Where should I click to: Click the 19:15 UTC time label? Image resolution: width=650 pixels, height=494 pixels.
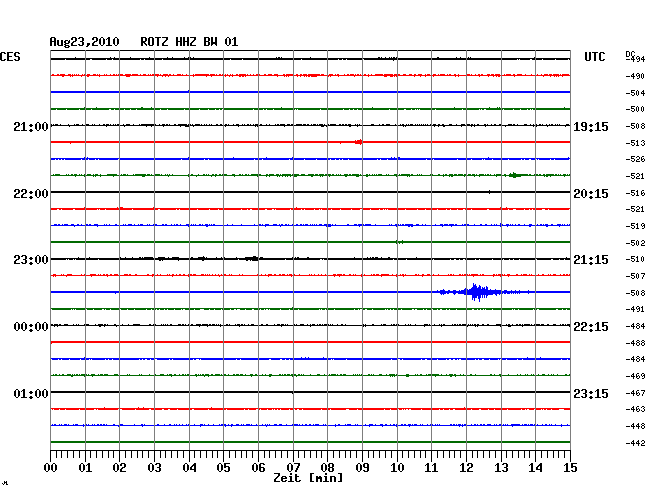591,127
